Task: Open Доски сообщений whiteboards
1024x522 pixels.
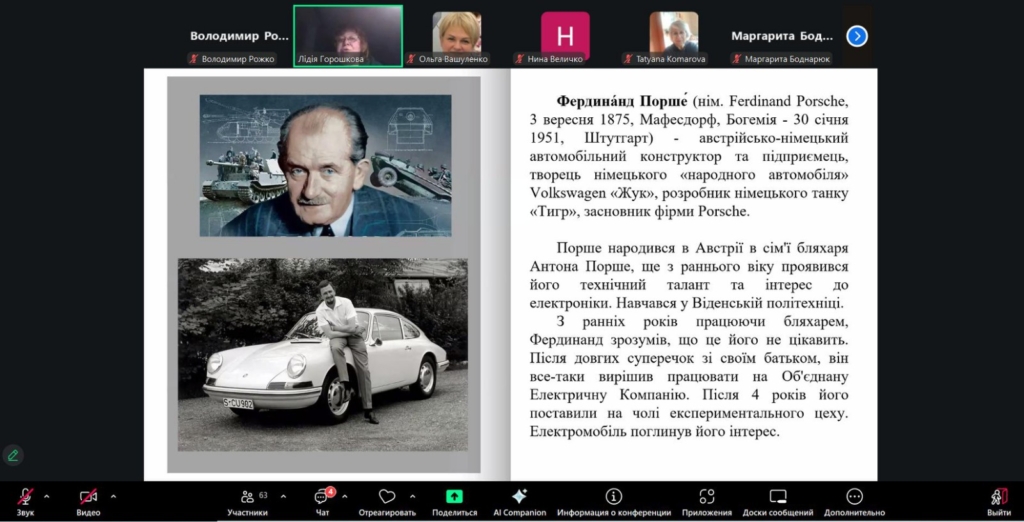Action: point(778,498)
